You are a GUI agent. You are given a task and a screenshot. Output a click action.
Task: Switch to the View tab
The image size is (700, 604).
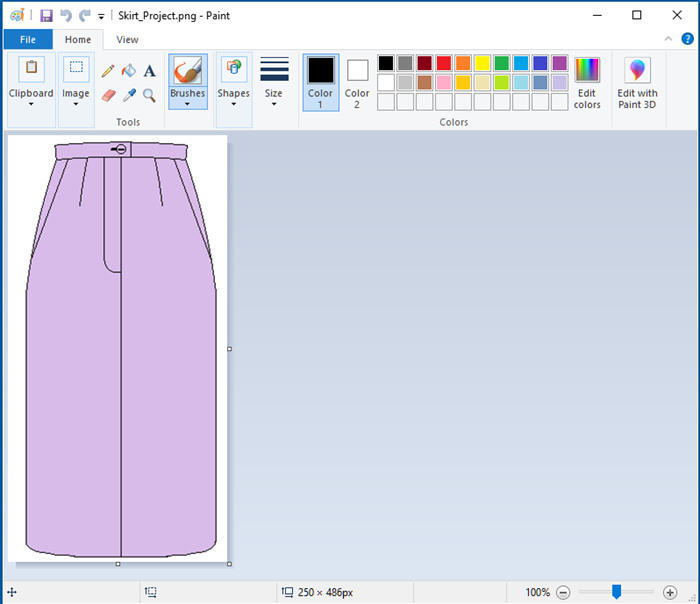pyautogui.click(x=127, y=40)
